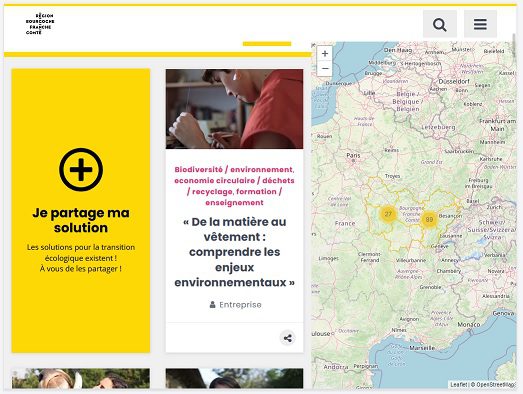Open the map cluster marker 27

tap(388, 214)
